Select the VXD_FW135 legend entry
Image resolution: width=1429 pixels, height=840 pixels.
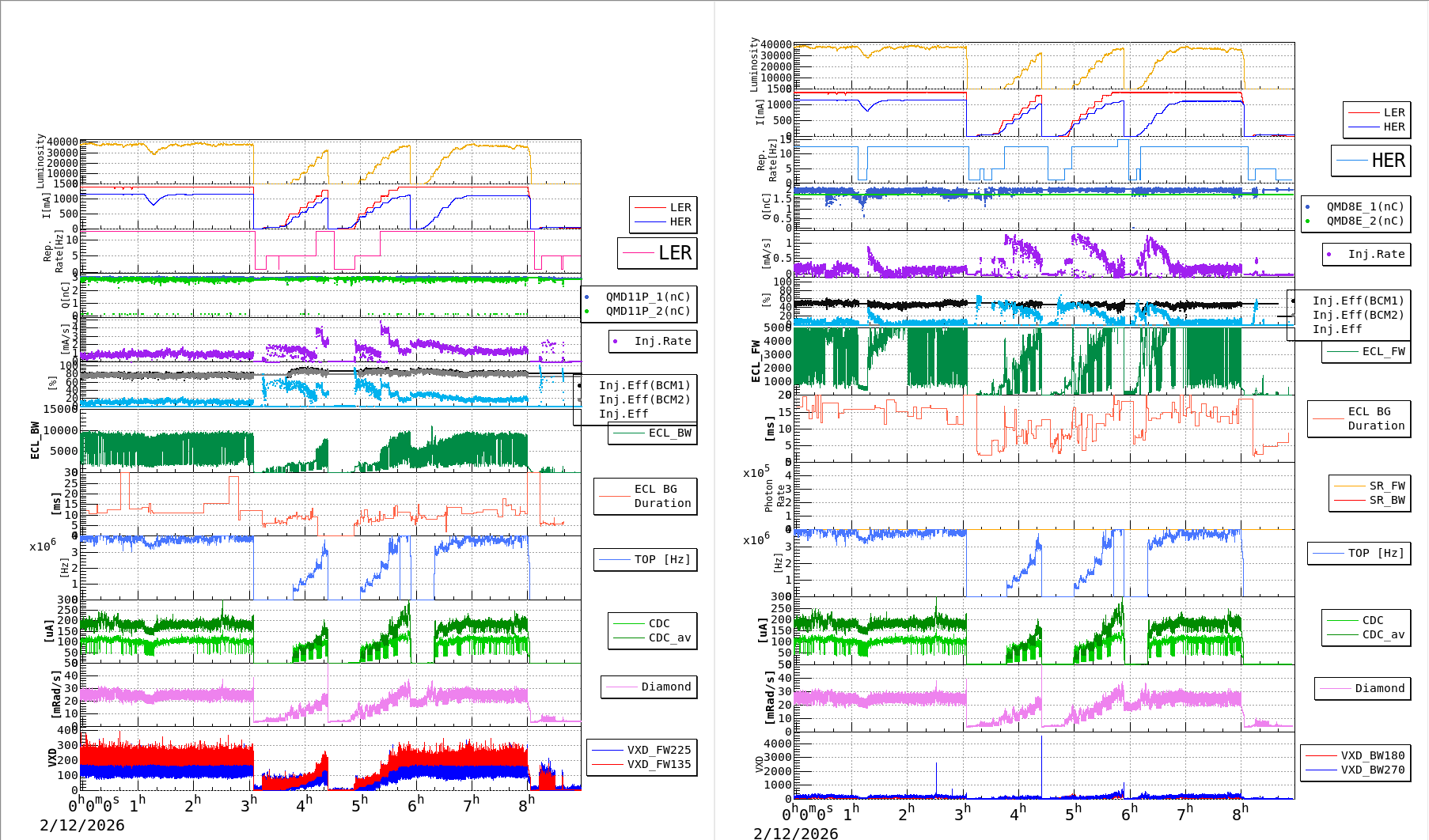(x=642, y=764)
